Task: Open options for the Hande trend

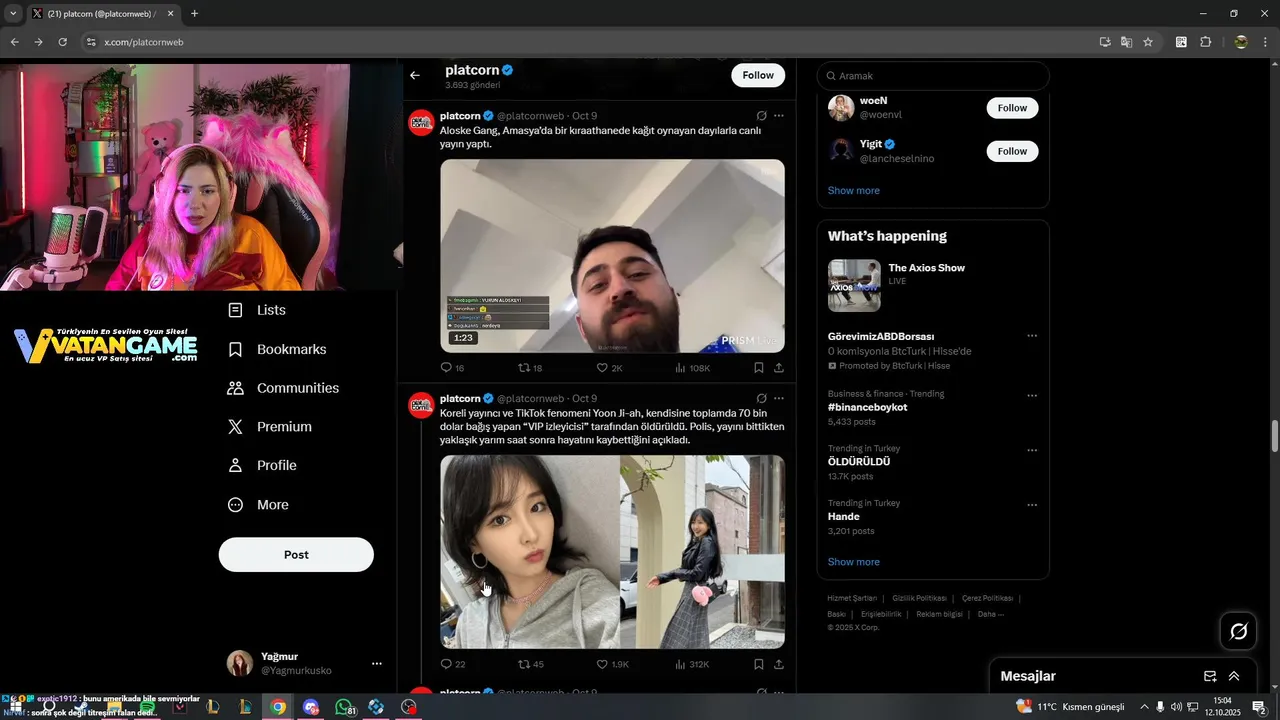Action: (x=1032, y=505)
